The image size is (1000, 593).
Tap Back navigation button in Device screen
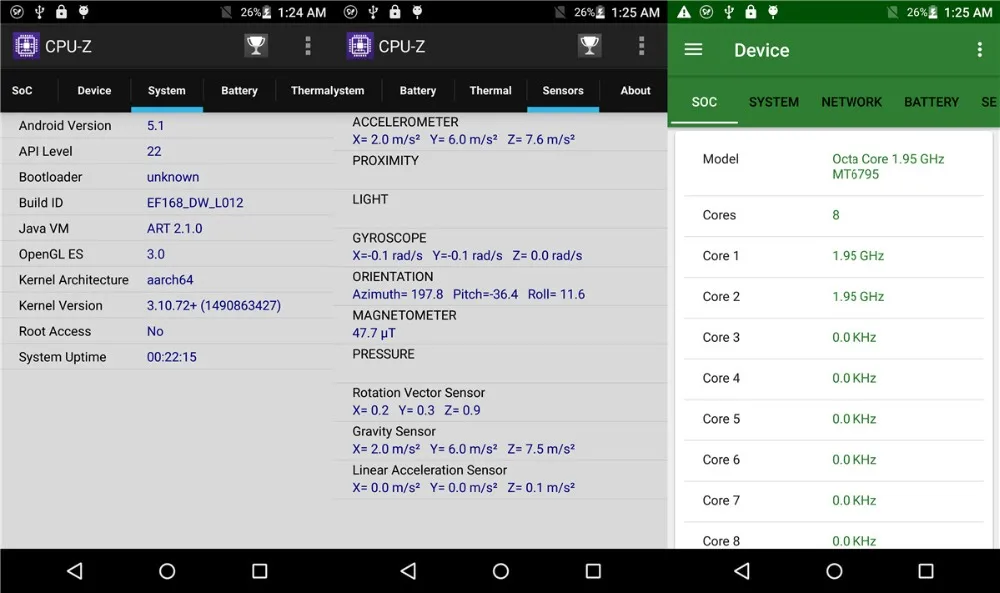click(x=742, y=571)
